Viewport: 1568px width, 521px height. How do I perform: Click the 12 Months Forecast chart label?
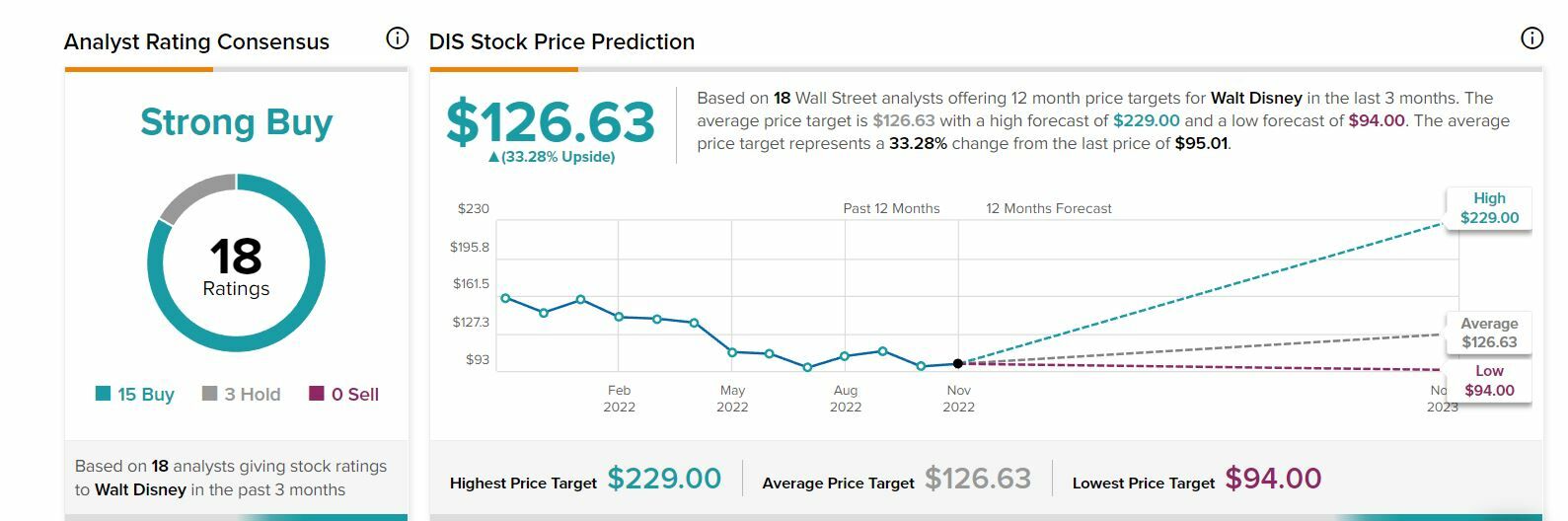pos(1048,208)
